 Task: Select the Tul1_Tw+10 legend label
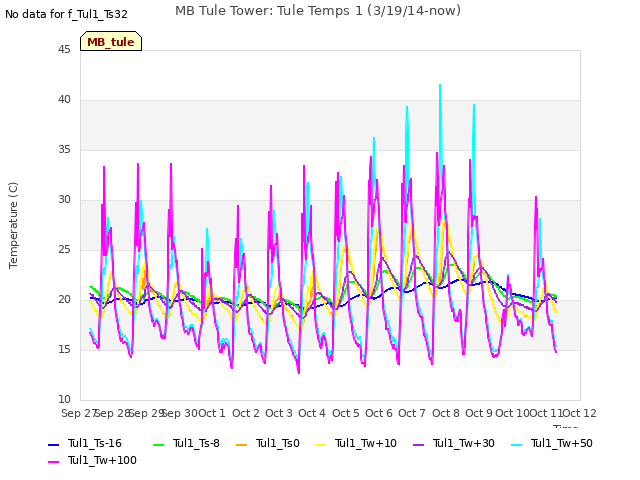point(366,443)
